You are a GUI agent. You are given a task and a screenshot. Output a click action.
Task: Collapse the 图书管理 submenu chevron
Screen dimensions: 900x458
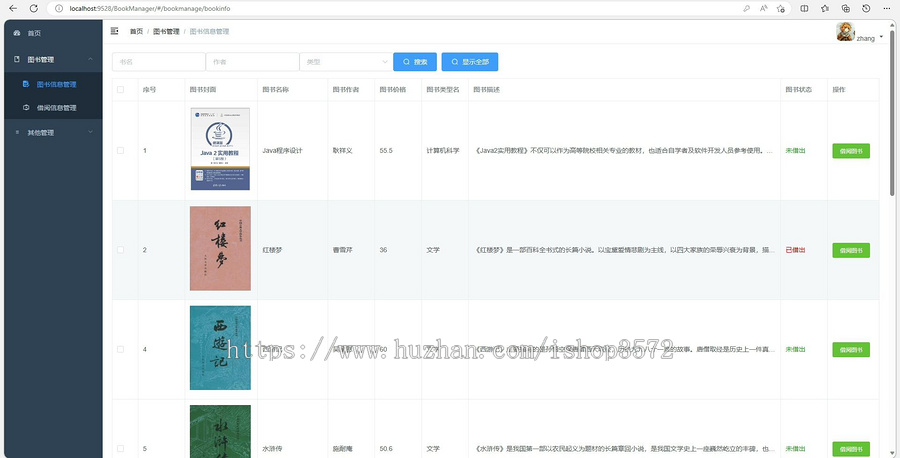click(x=90, y=59)
